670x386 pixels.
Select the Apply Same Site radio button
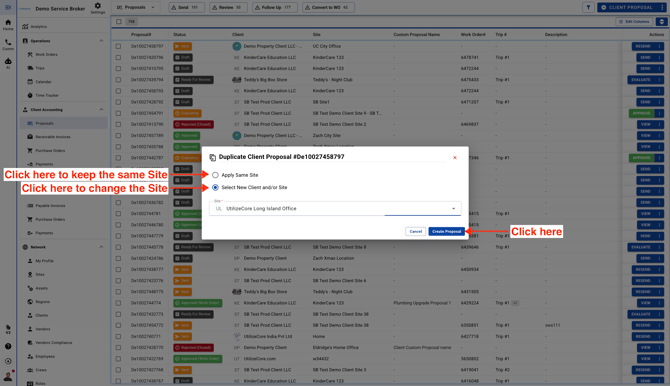[x=215, y=175]
